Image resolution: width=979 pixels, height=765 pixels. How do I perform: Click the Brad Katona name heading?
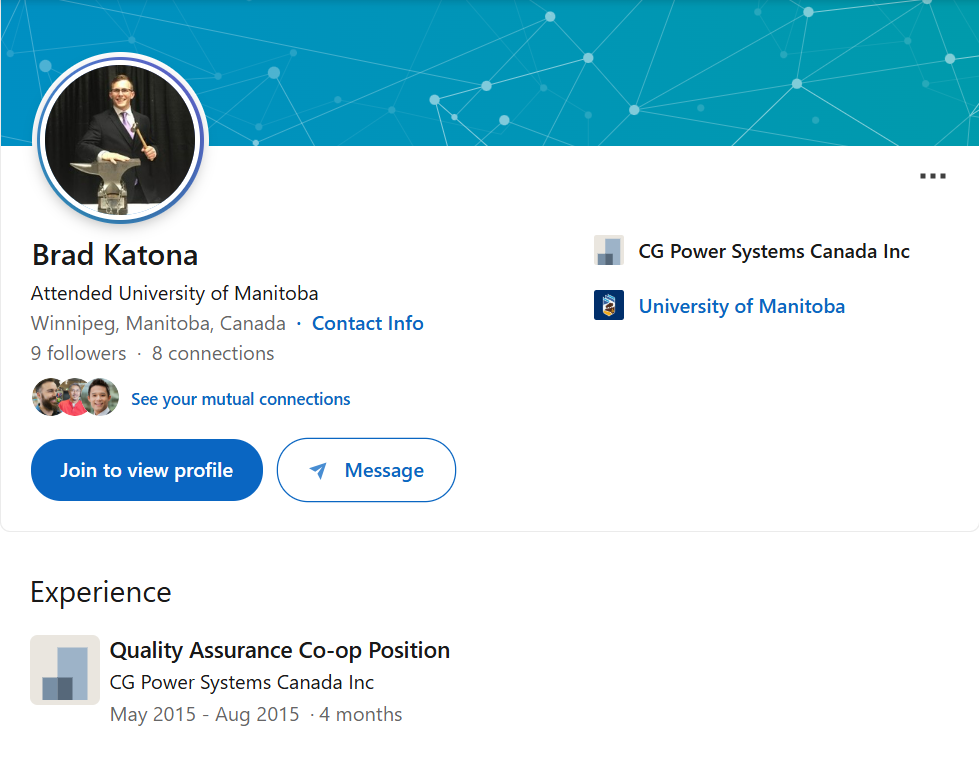(115, 255)
